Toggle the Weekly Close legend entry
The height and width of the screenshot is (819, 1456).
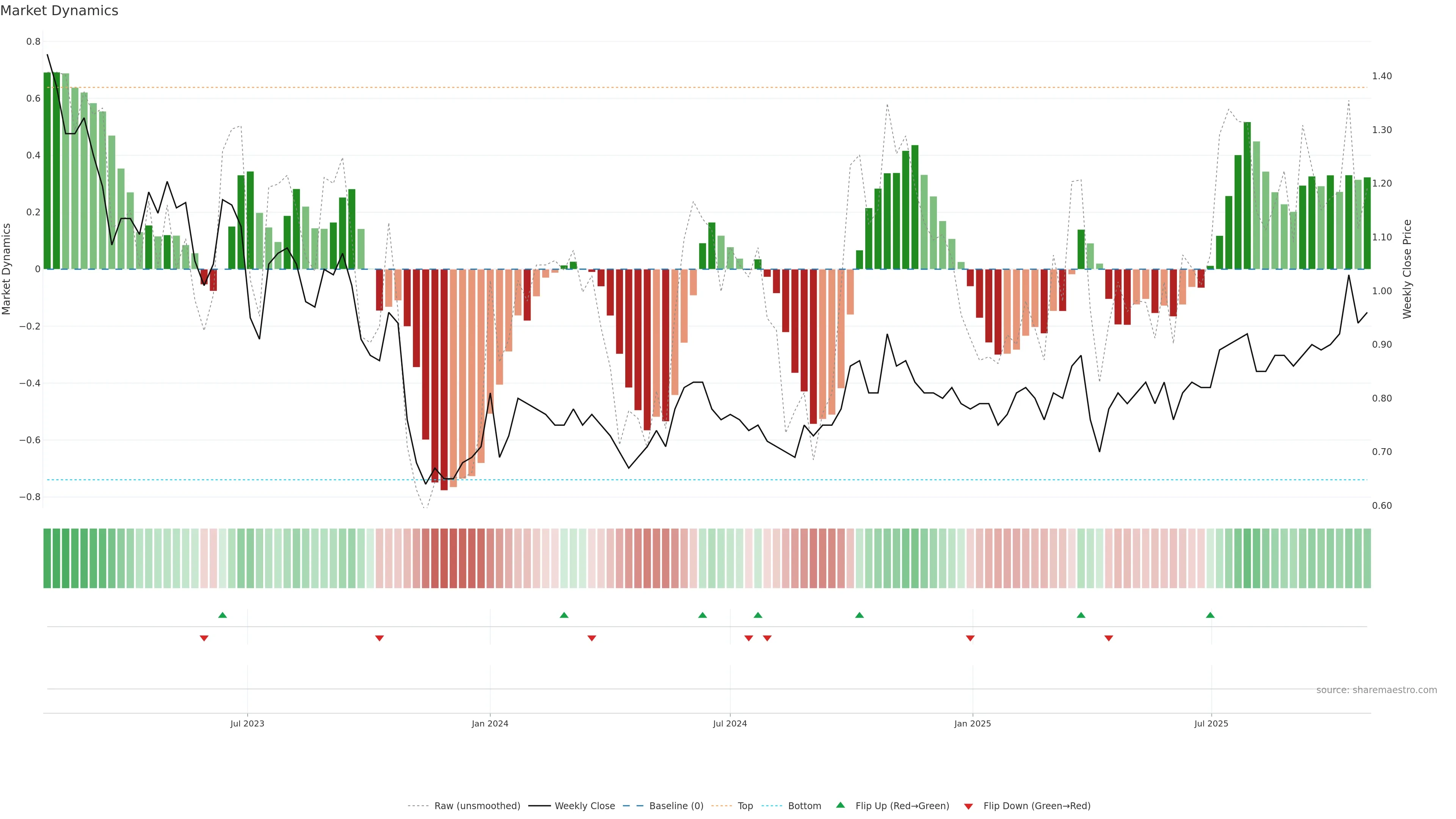coord(584,806)
